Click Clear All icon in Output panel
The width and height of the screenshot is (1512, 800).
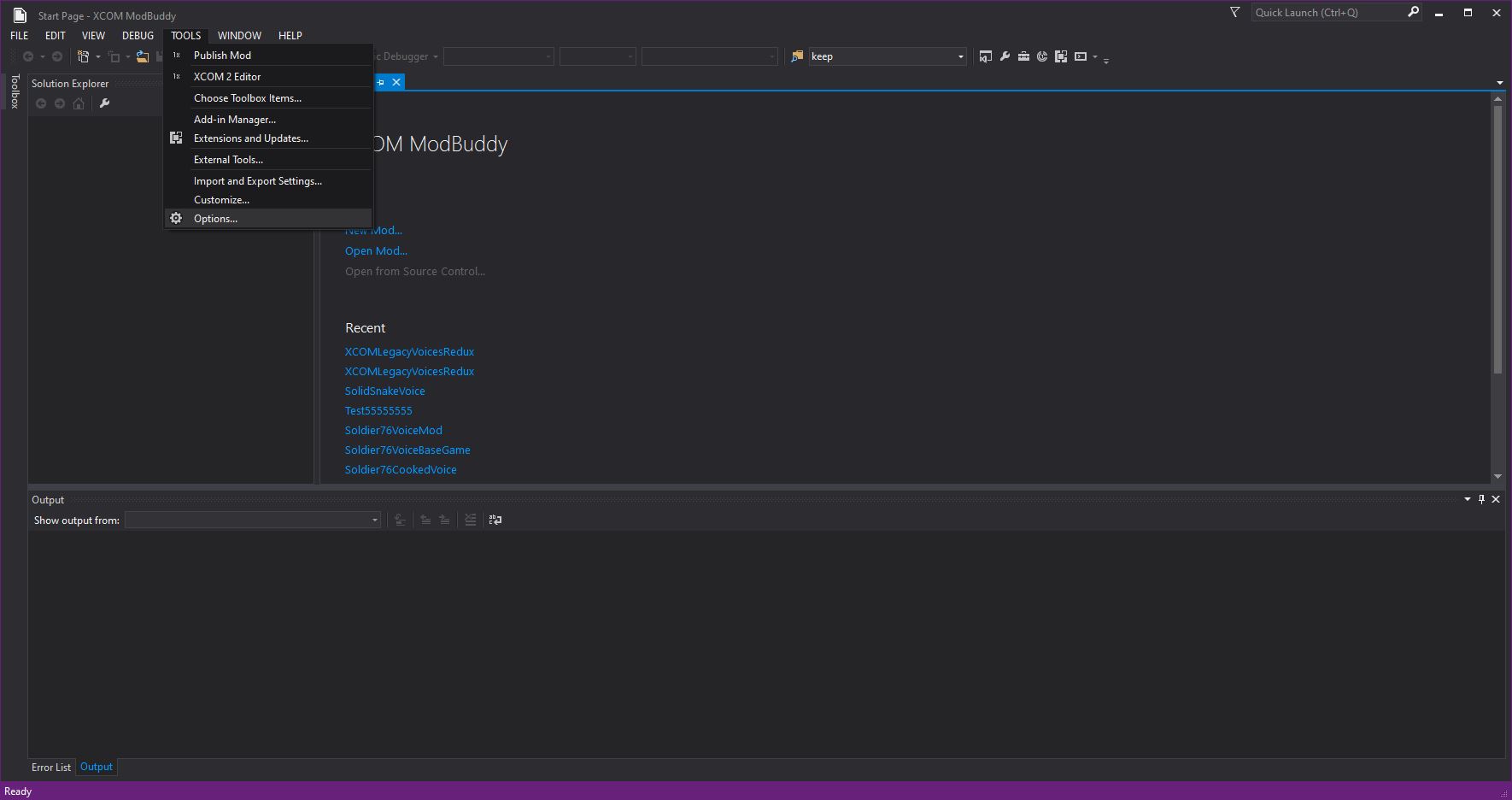click(470, 520)
